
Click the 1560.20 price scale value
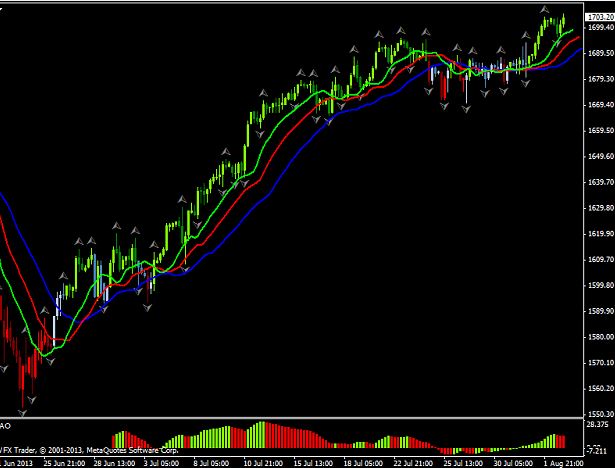pyautogui.click(x=601, y=389)
